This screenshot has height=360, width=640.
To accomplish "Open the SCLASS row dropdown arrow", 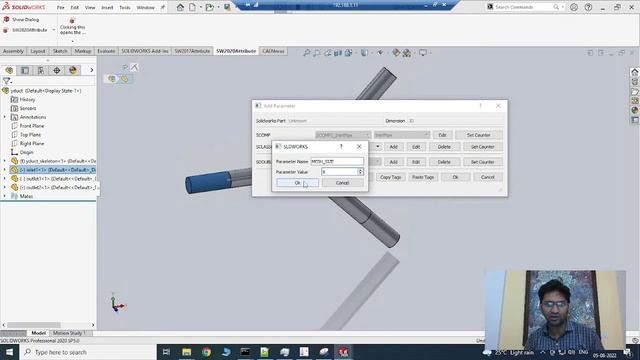I will click(378, 147).
